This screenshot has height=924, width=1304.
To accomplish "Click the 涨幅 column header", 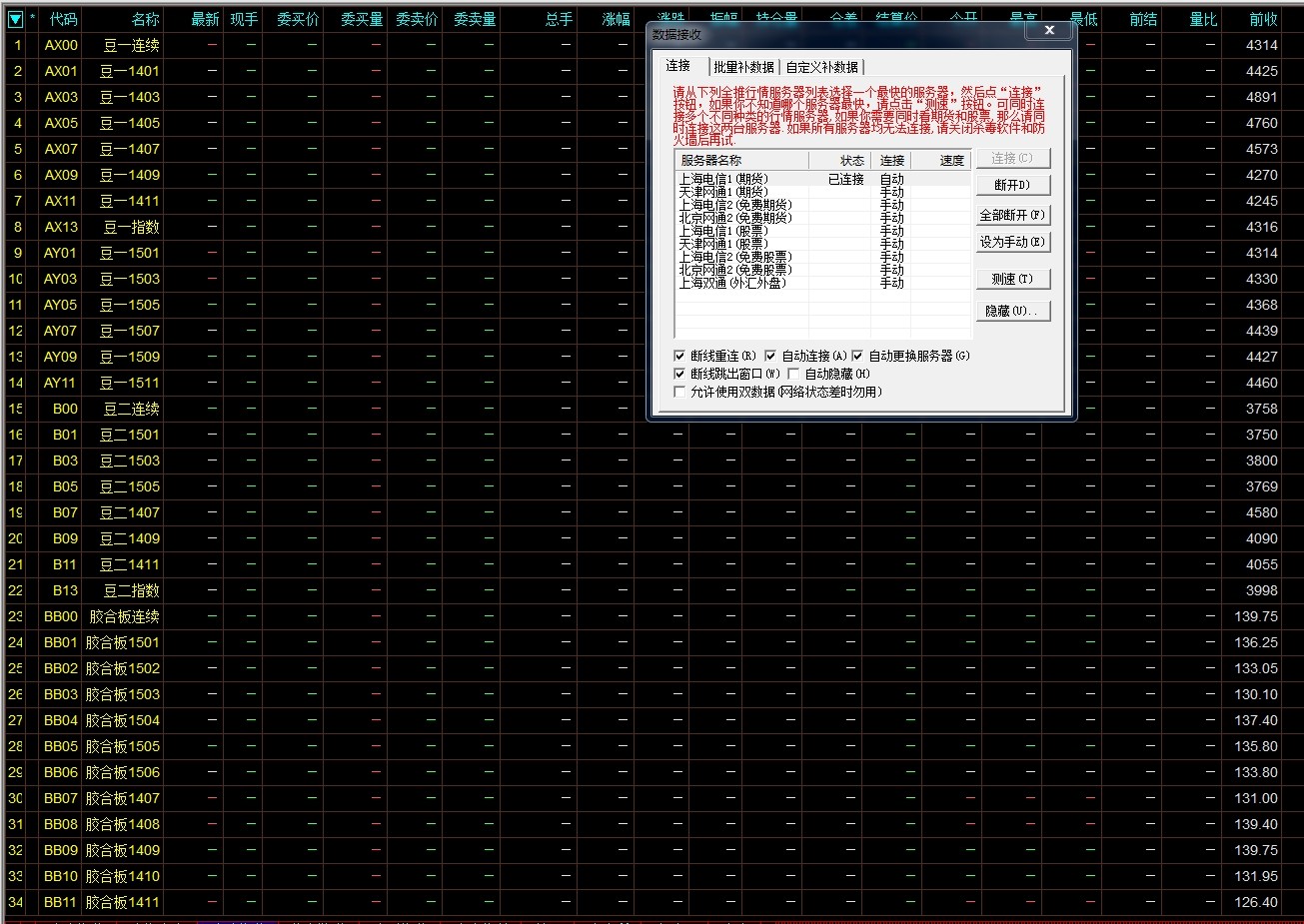I will point(616,19).
